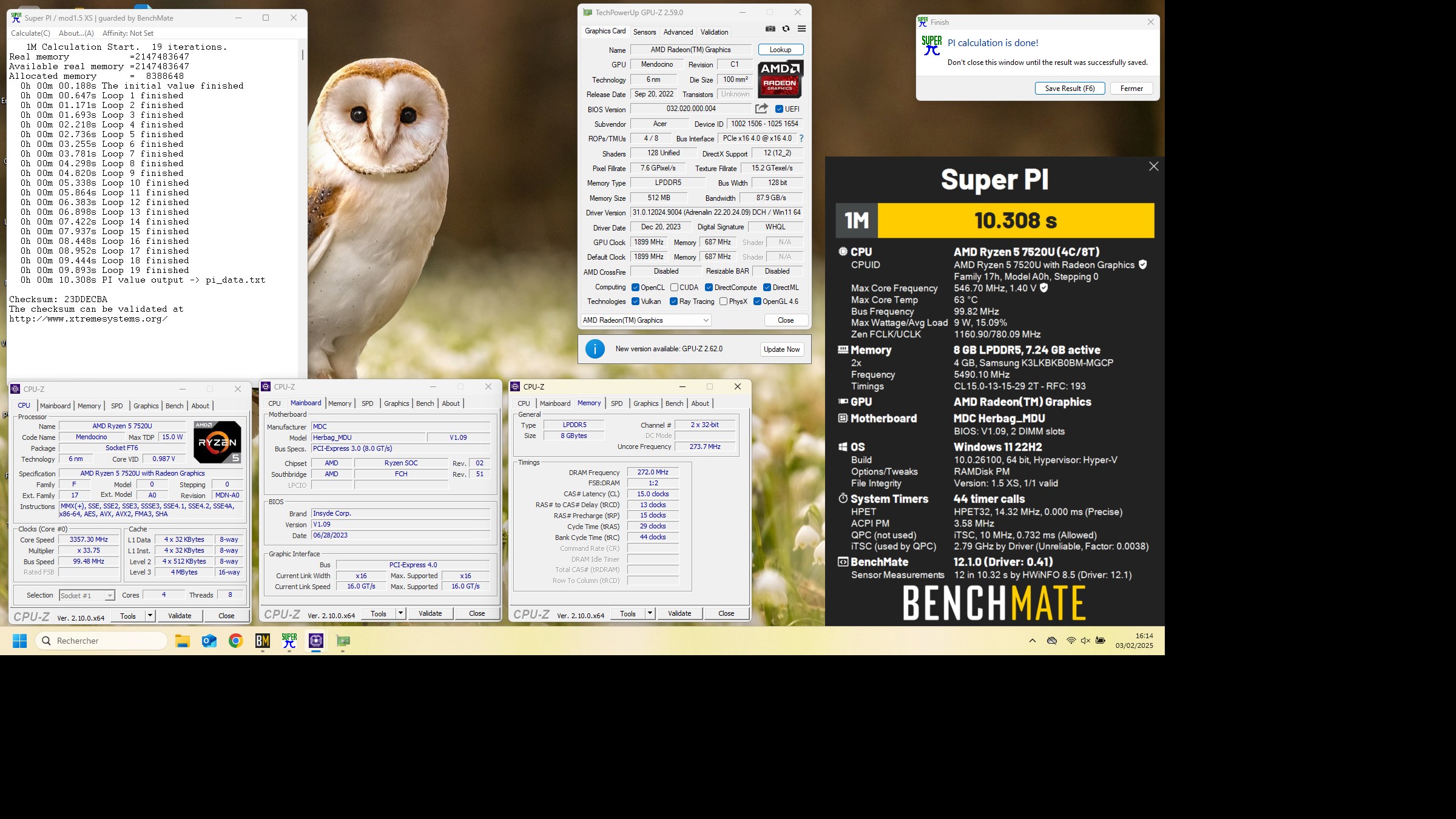
Task: Click the Fermer button in Finish dialog
Action: tap(1131, 89)
